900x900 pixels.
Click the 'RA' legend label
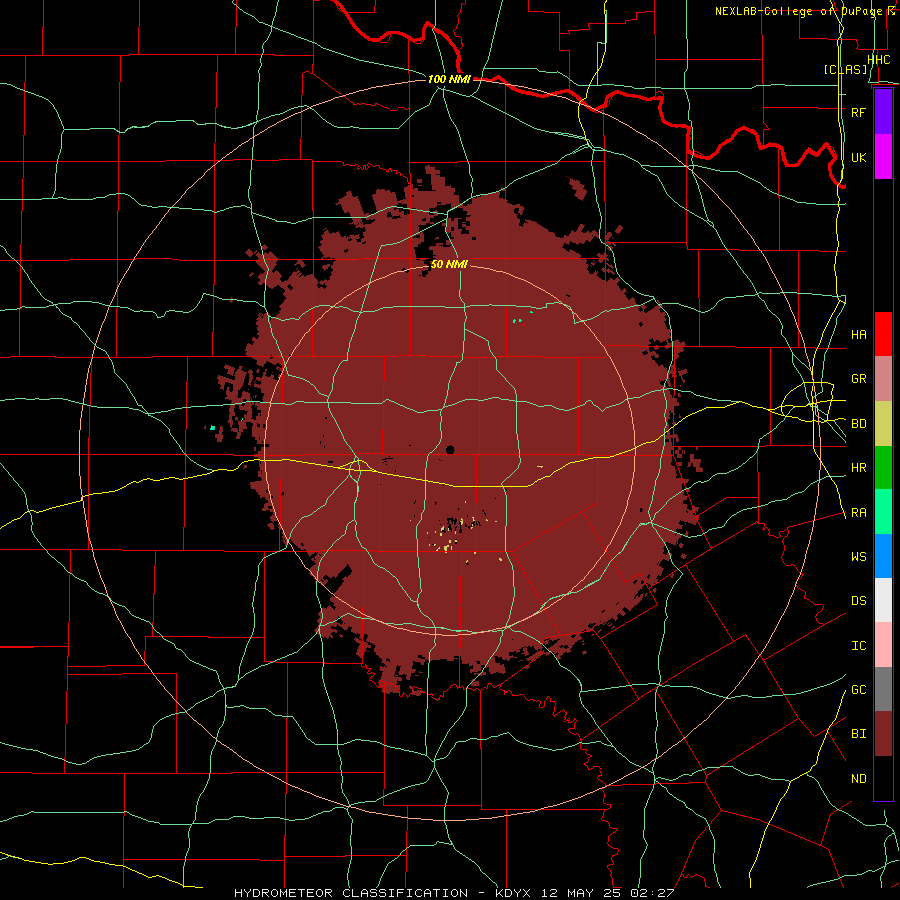858,512
